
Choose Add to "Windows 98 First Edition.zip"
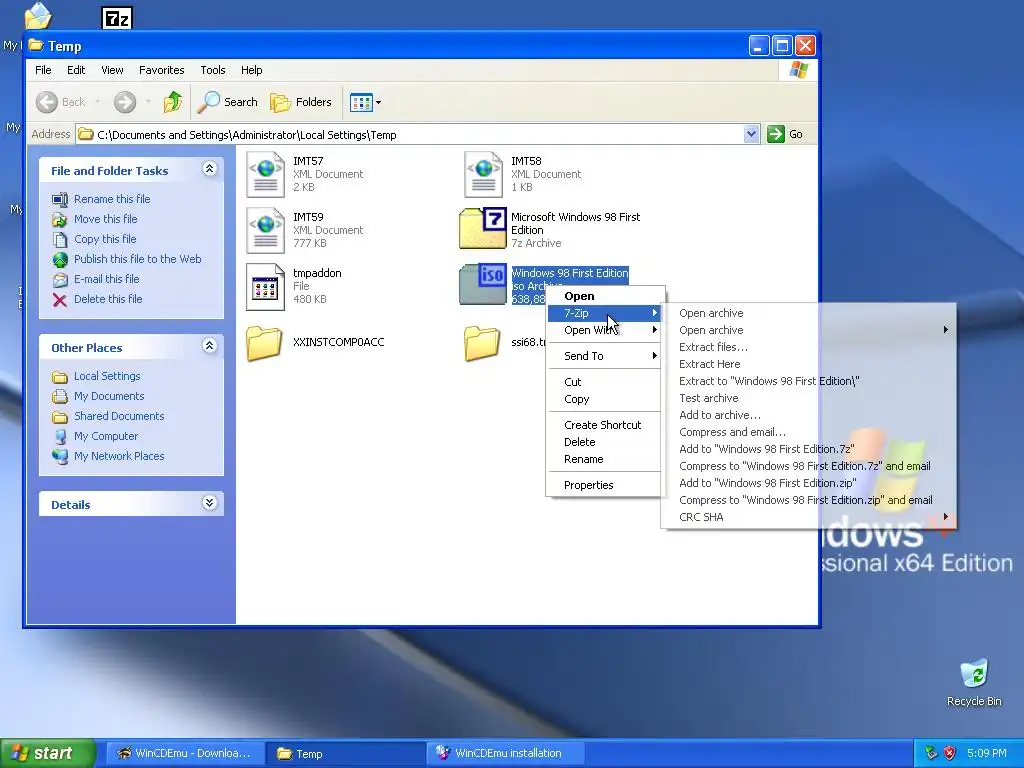click(x=808, y=483)
